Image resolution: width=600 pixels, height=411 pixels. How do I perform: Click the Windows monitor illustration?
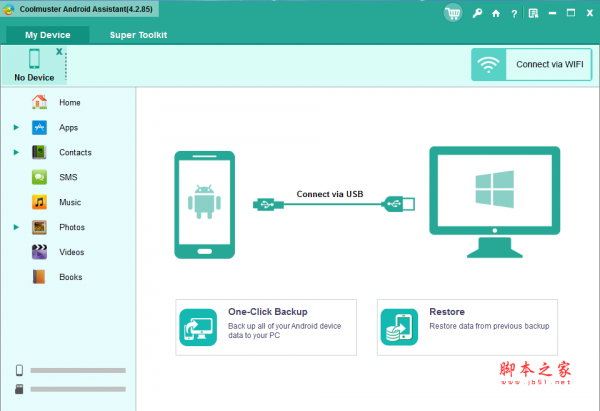click(495, 202)
